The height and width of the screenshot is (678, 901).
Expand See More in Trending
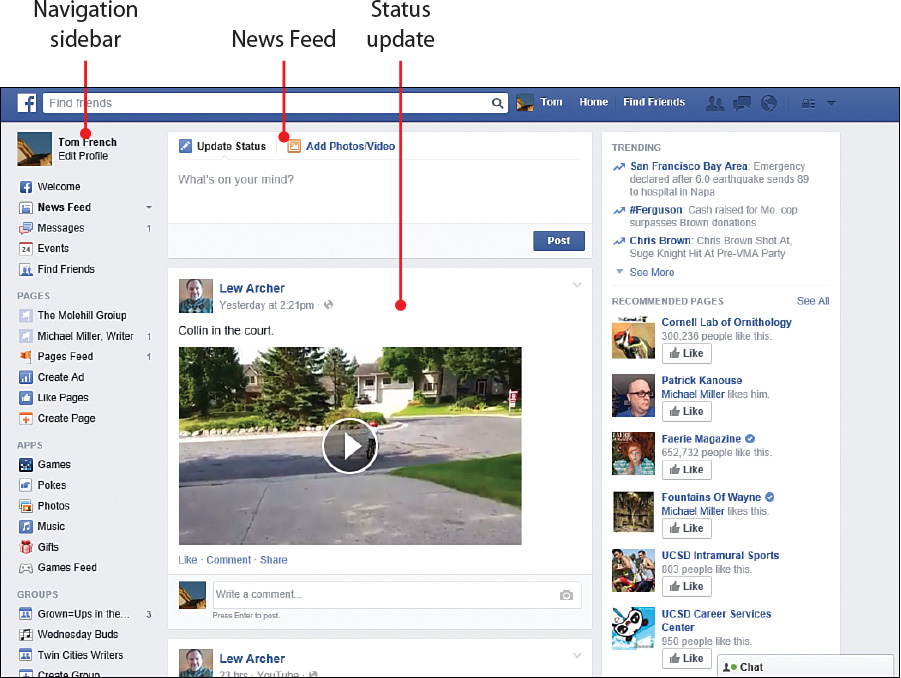coord(651,272)
